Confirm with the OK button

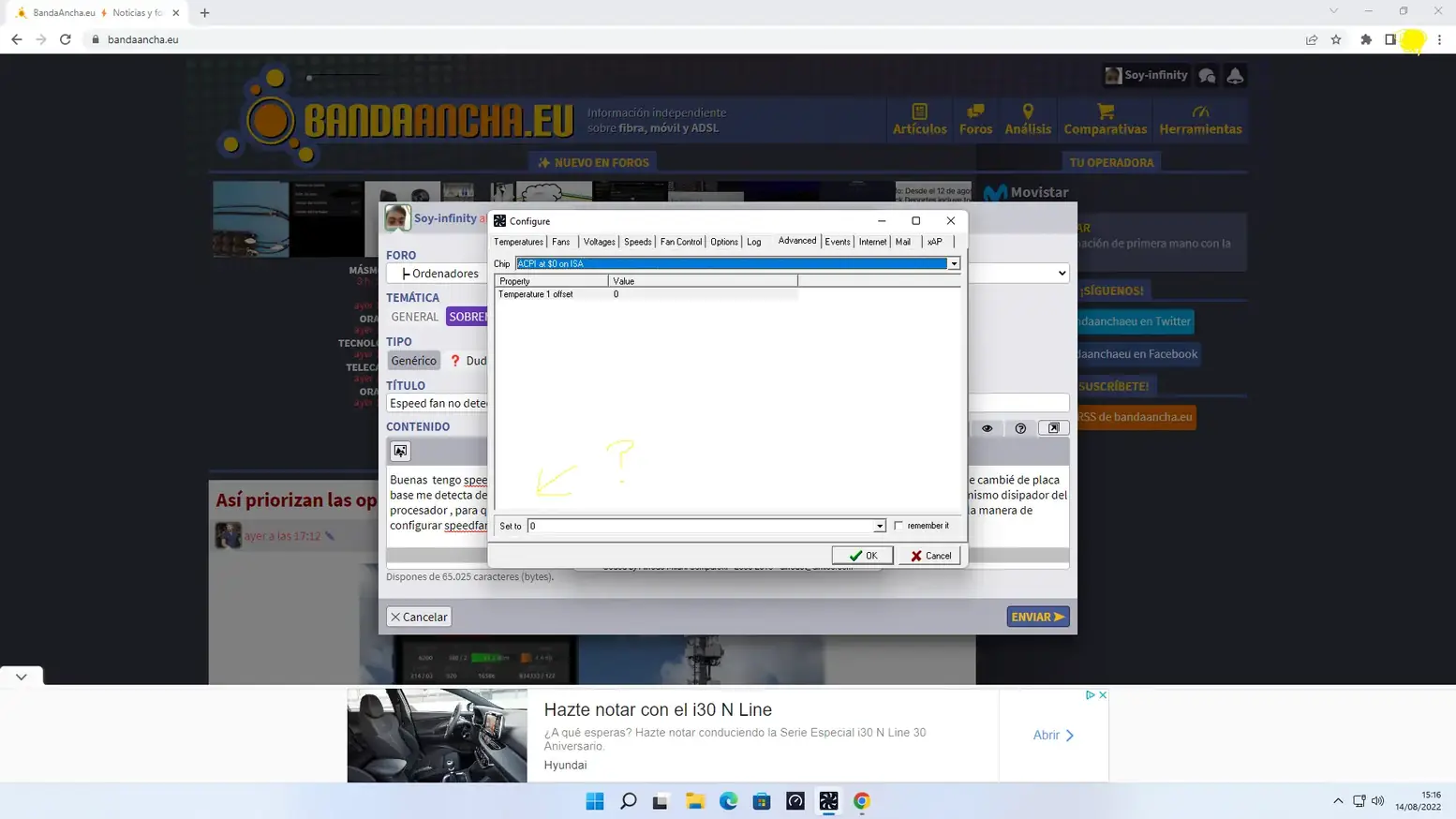tap(863, 556)
